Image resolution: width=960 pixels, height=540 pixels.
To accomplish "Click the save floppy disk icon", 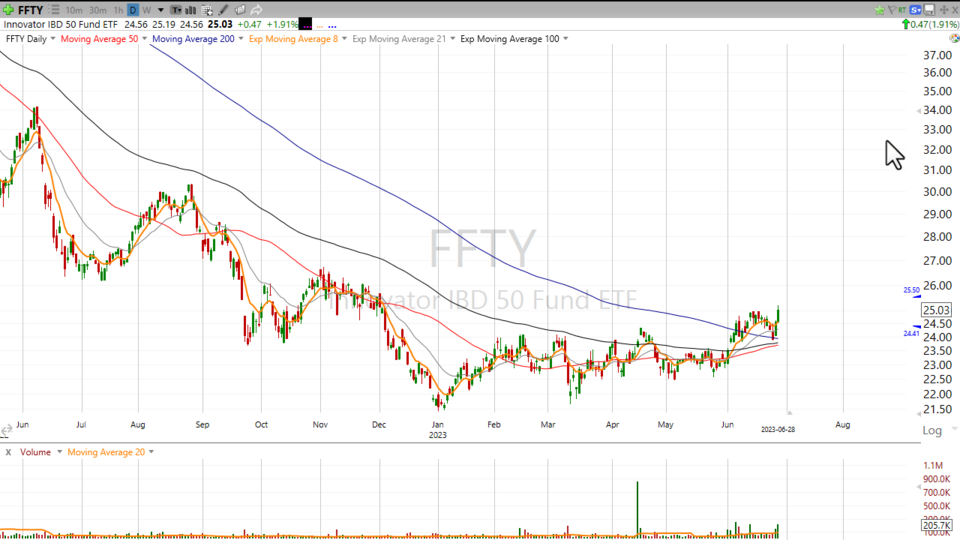I will coord(929,10).
